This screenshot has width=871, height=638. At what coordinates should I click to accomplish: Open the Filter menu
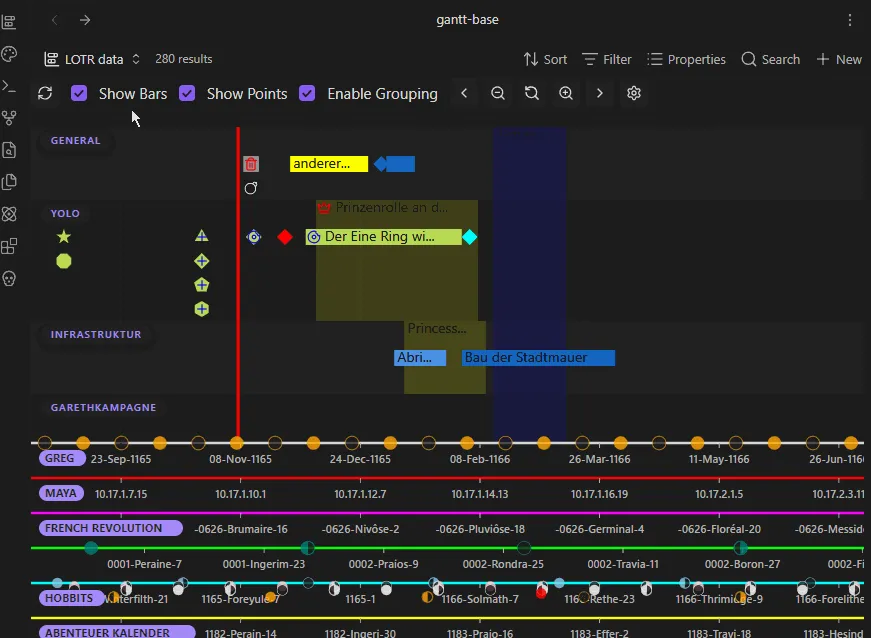pyautogui.click(x=607, y=59)
